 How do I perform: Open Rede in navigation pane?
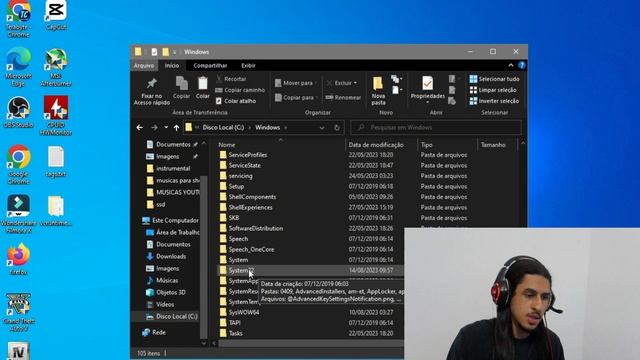154,332
